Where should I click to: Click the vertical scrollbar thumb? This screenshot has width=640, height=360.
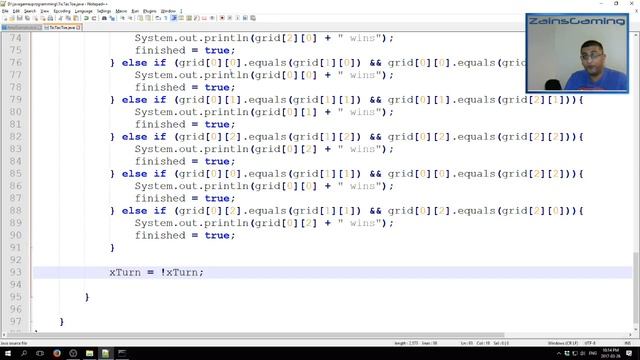coord(636,289)
